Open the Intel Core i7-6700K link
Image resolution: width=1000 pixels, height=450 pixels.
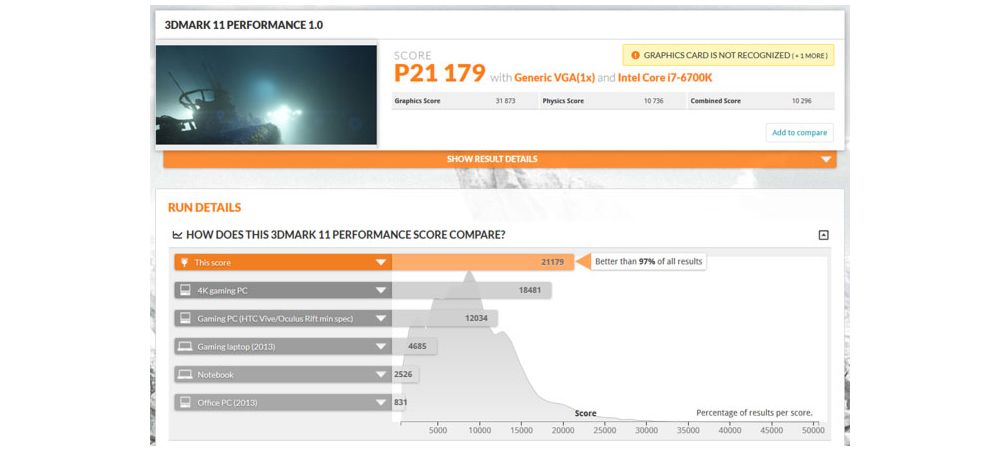tap(665, 77)
